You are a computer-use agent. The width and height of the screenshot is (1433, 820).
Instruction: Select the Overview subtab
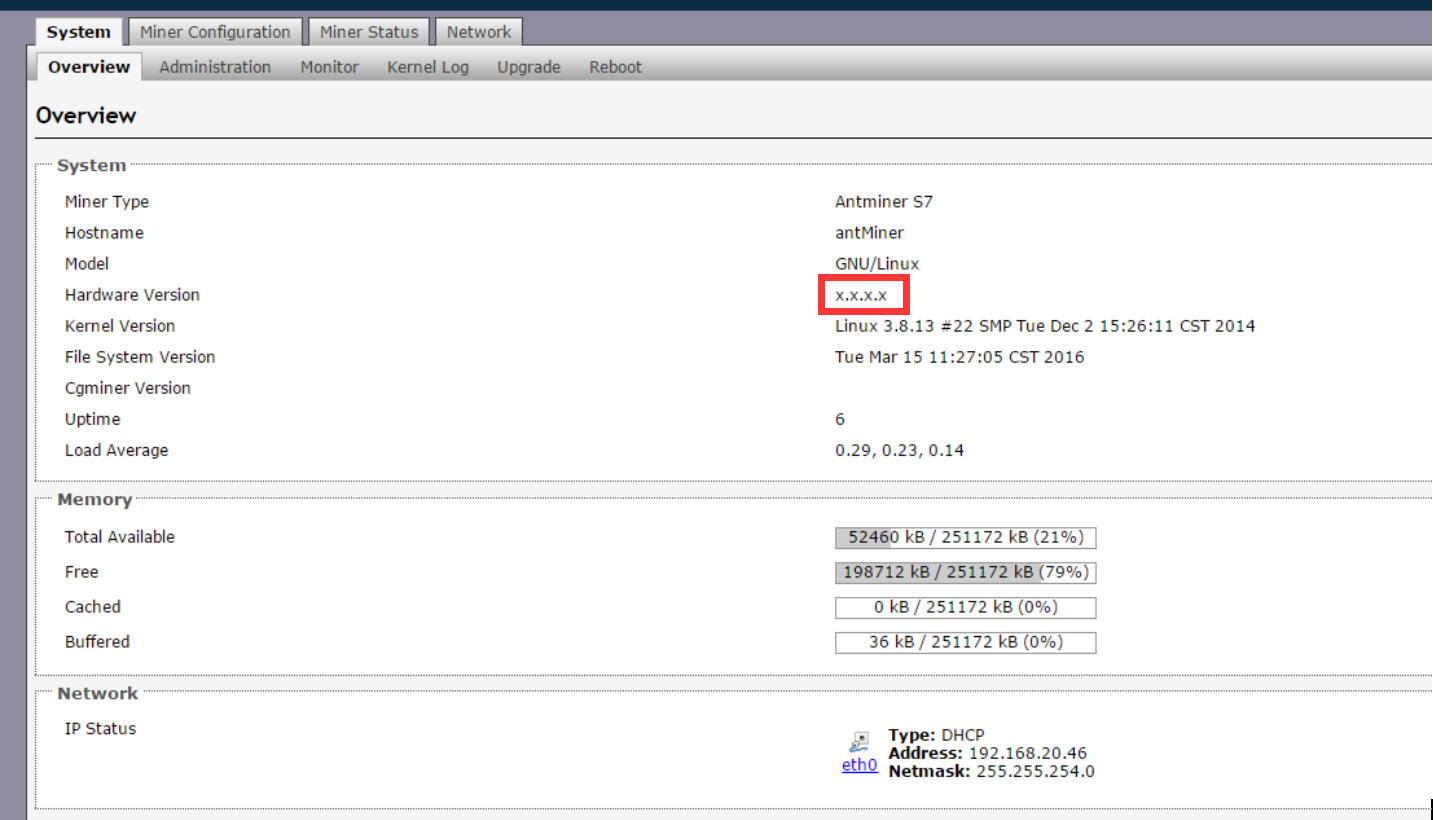click(89, 67)
